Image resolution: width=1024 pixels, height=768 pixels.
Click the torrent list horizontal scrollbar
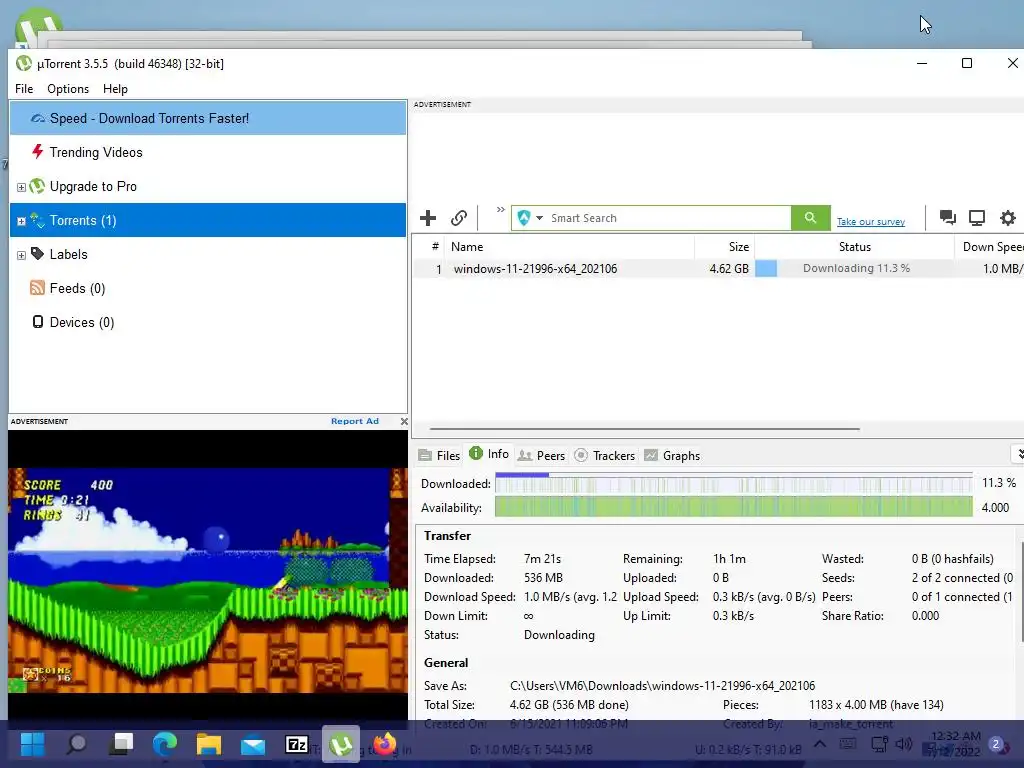(645, 429)
